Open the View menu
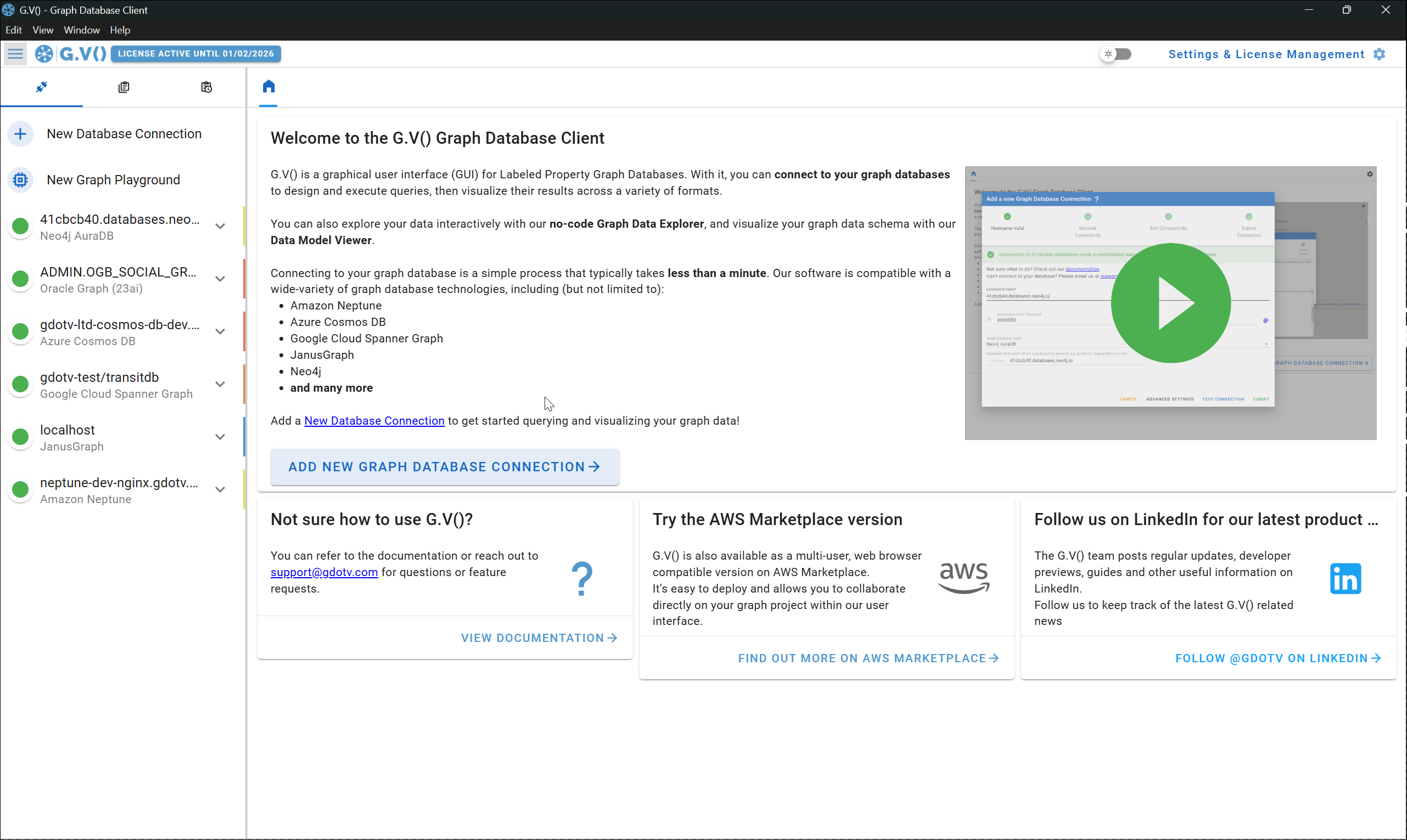The image size is (1407, 840). [x=42, y=30]
